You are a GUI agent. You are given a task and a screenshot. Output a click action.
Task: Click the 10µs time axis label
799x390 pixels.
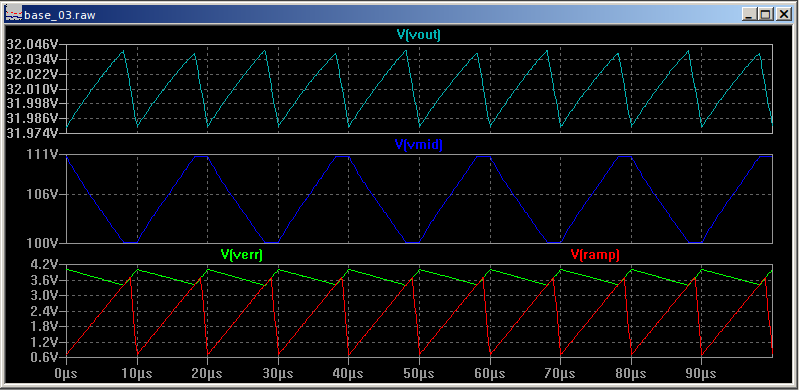[137, 374]
